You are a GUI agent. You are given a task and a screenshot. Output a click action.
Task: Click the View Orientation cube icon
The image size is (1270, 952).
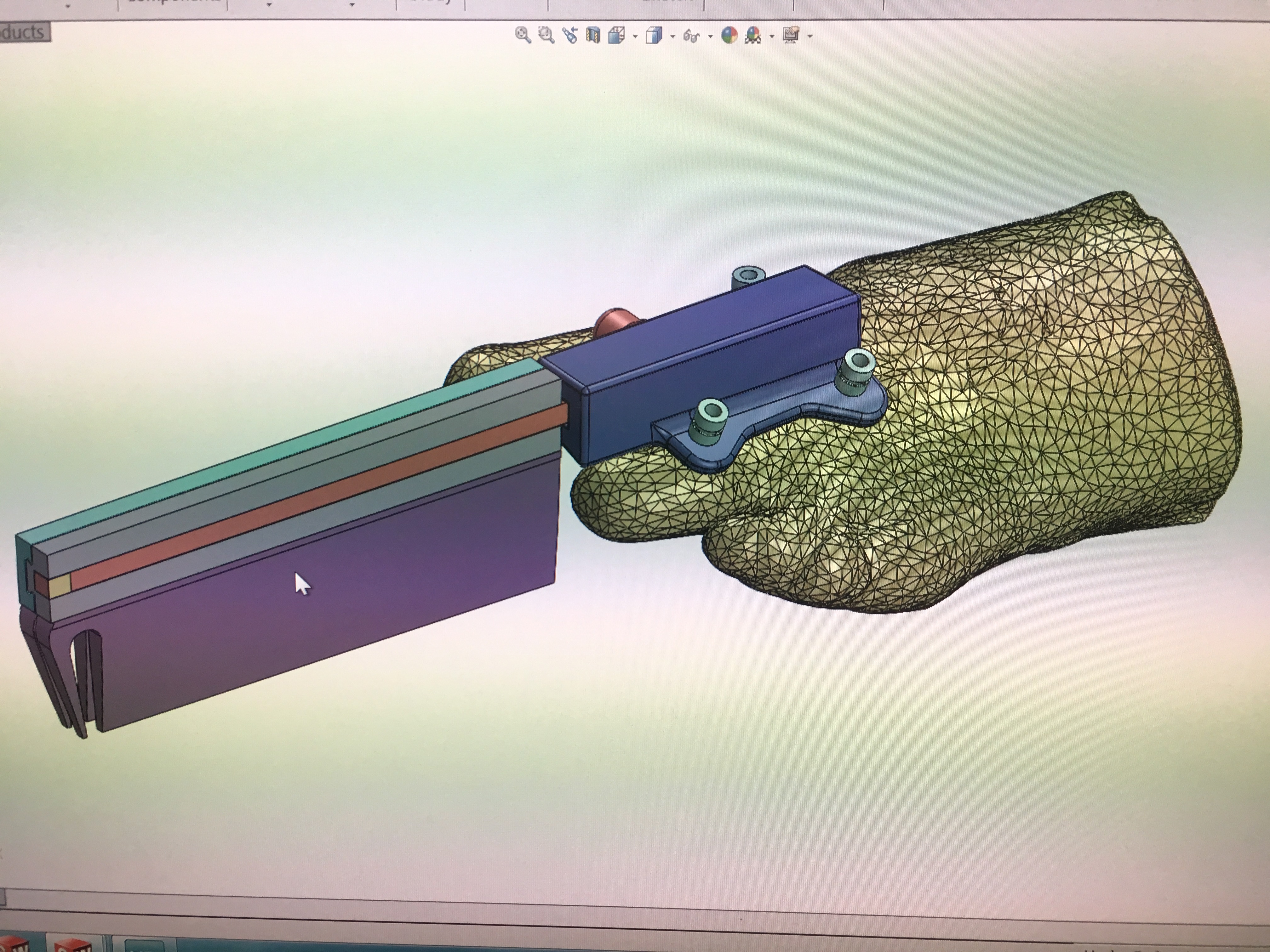(x=616, y=36)
